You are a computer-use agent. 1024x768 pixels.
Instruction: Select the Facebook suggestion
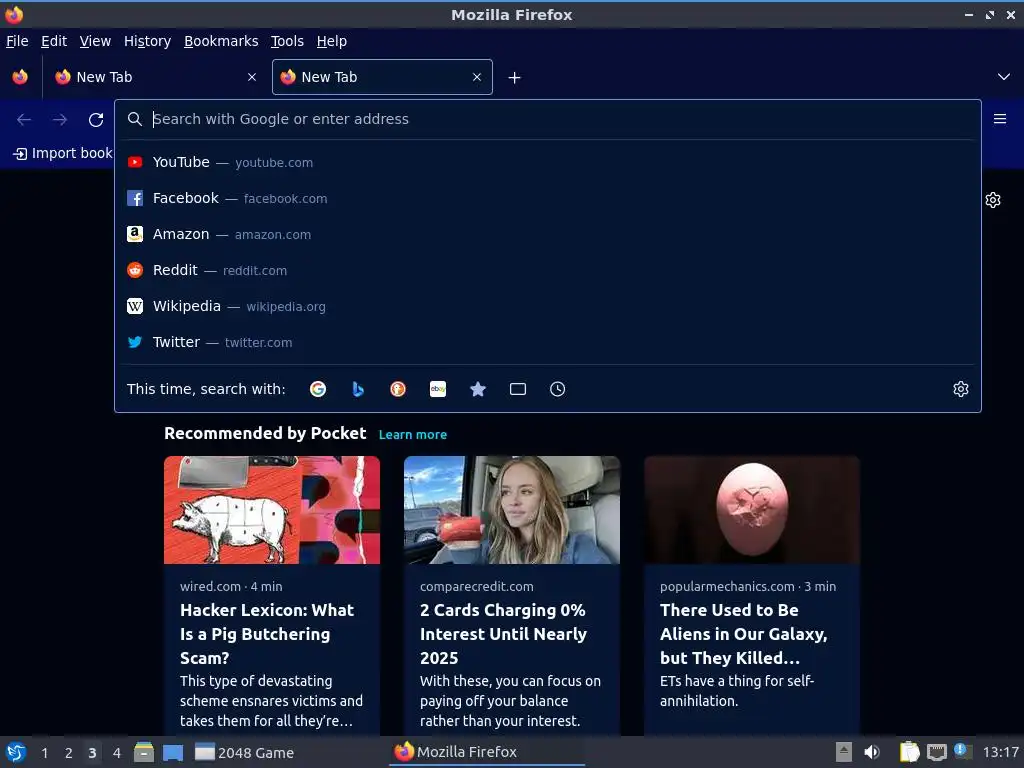[547, 198]
